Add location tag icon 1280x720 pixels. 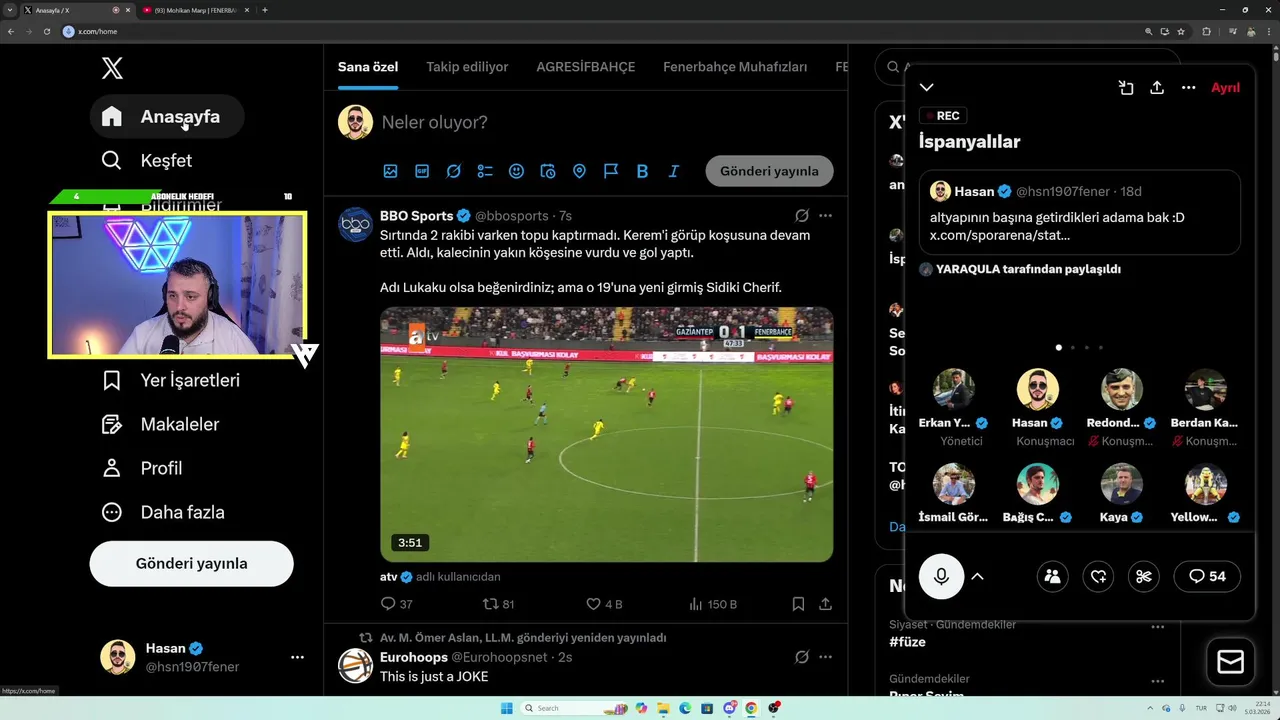click(x=579, y=171)
